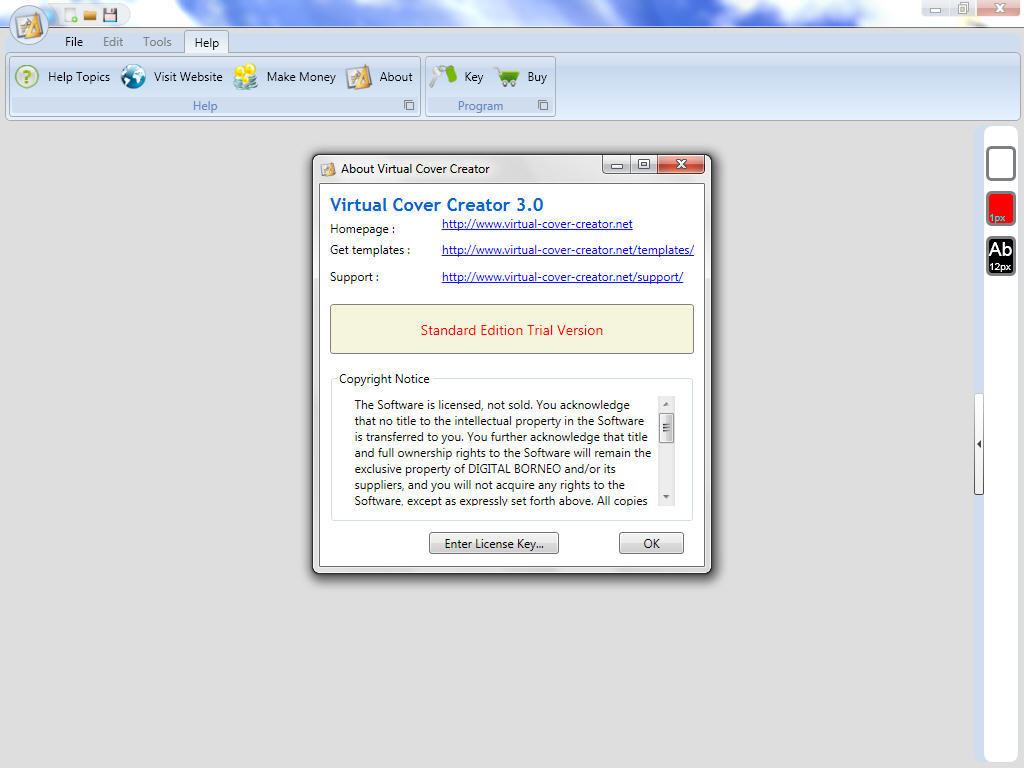Open the Support page link
This screenshot has width=1024, height=768.
[562, 277]
